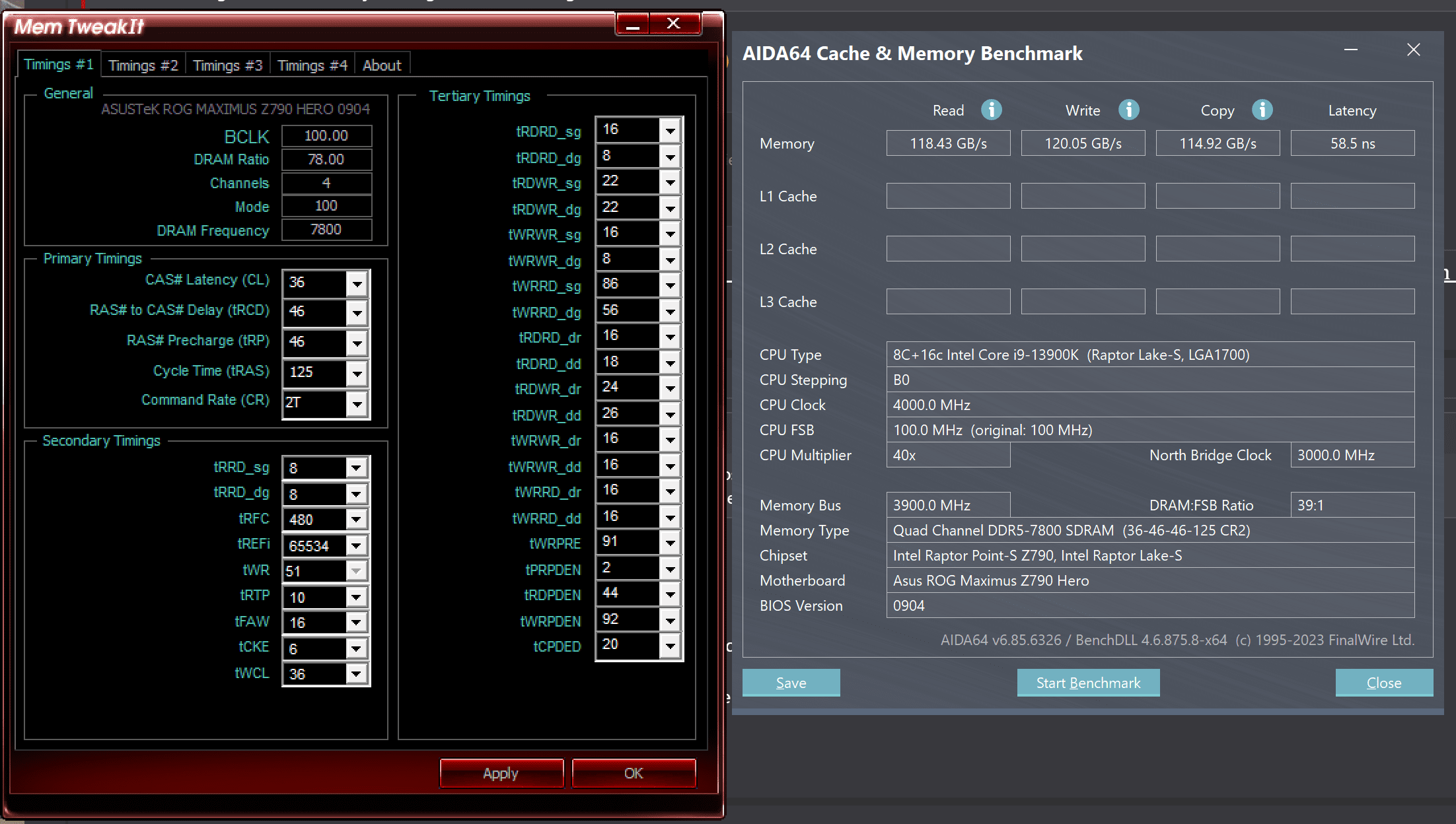The image size is (1456, 824).
Task: Click the DRAM Frequency 7800 field
Action: pyautogui.click(x=326, y=230)
